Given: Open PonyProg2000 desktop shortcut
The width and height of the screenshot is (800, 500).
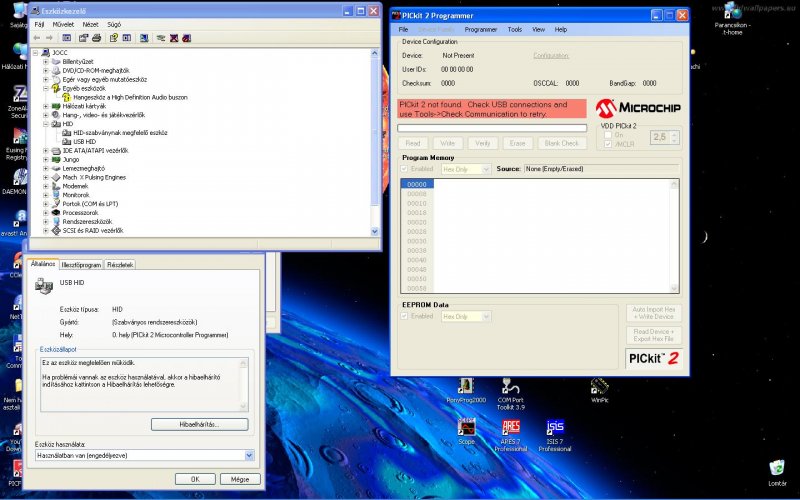Looking at the screenshot, I should (x=466, y=391).
